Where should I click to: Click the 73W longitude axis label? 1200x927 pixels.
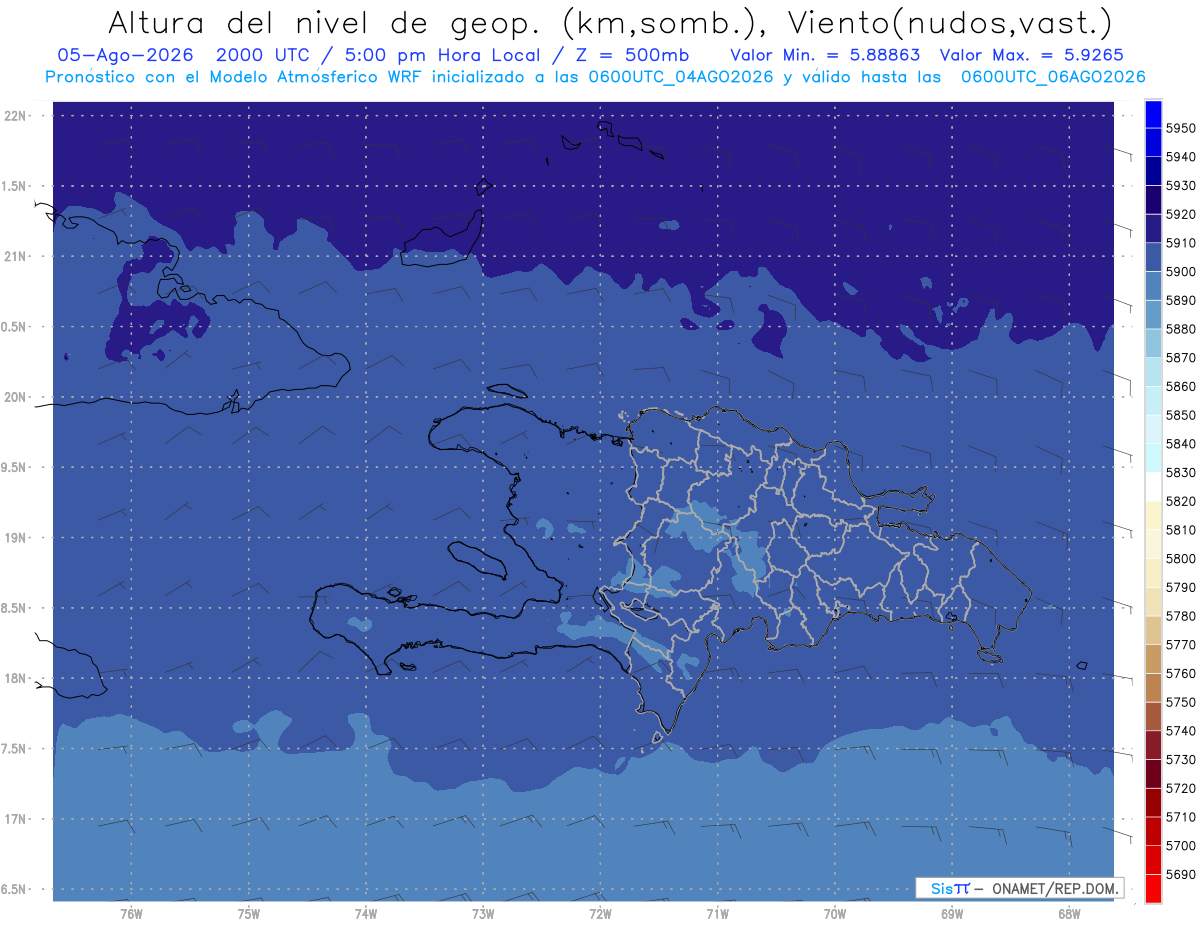483,913
